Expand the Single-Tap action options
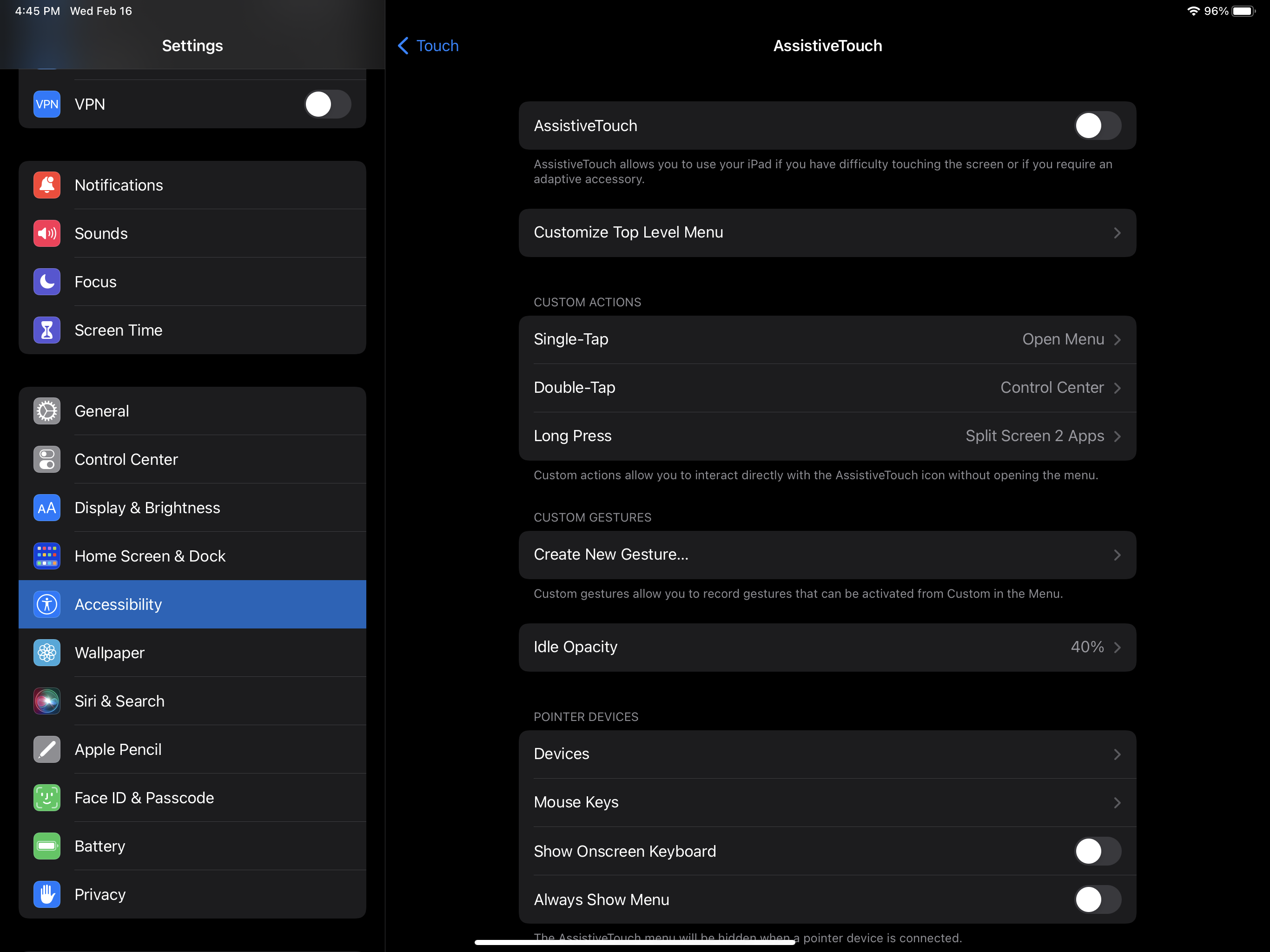This screenshot has width=1270, height=952. (827, 339)
